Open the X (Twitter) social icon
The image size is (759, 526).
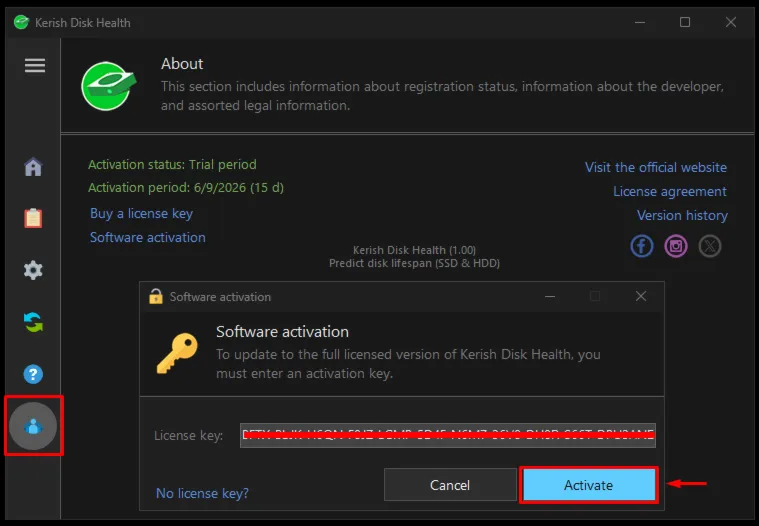(710, 246)
